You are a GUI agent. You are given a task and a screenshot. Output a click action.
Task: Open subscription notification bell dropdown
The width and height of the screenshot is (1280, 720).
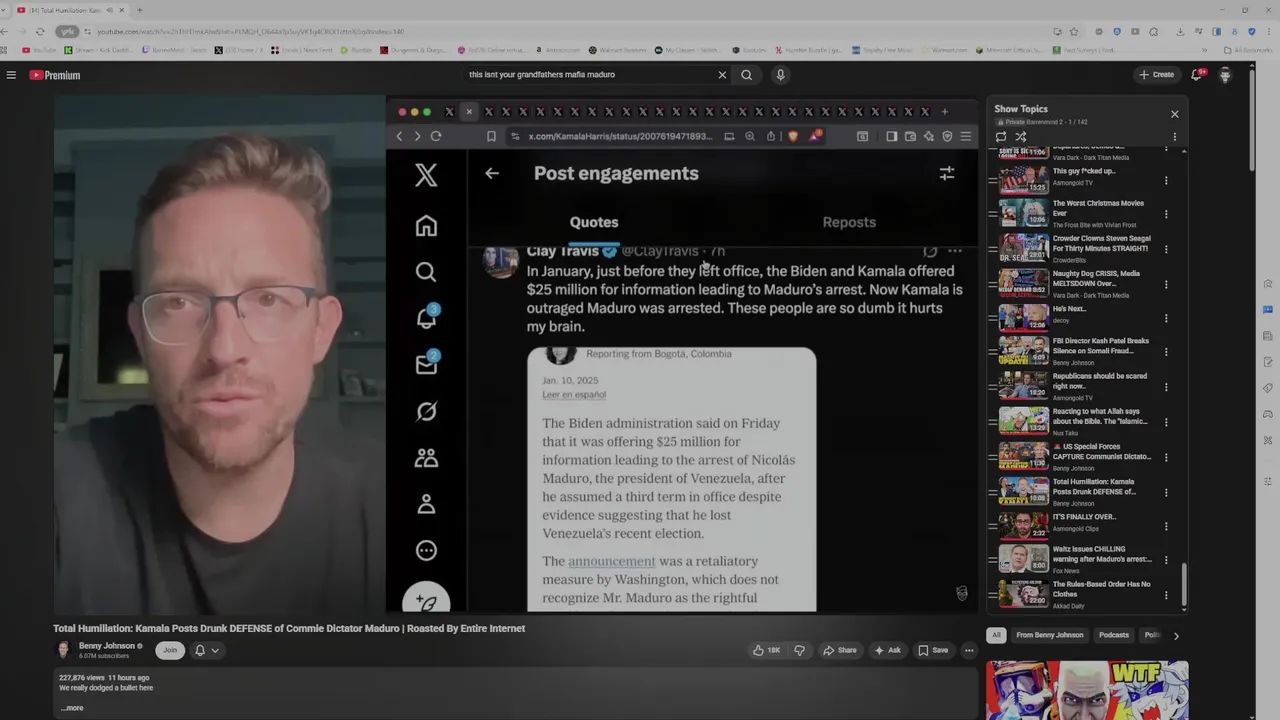click(206, 650)
